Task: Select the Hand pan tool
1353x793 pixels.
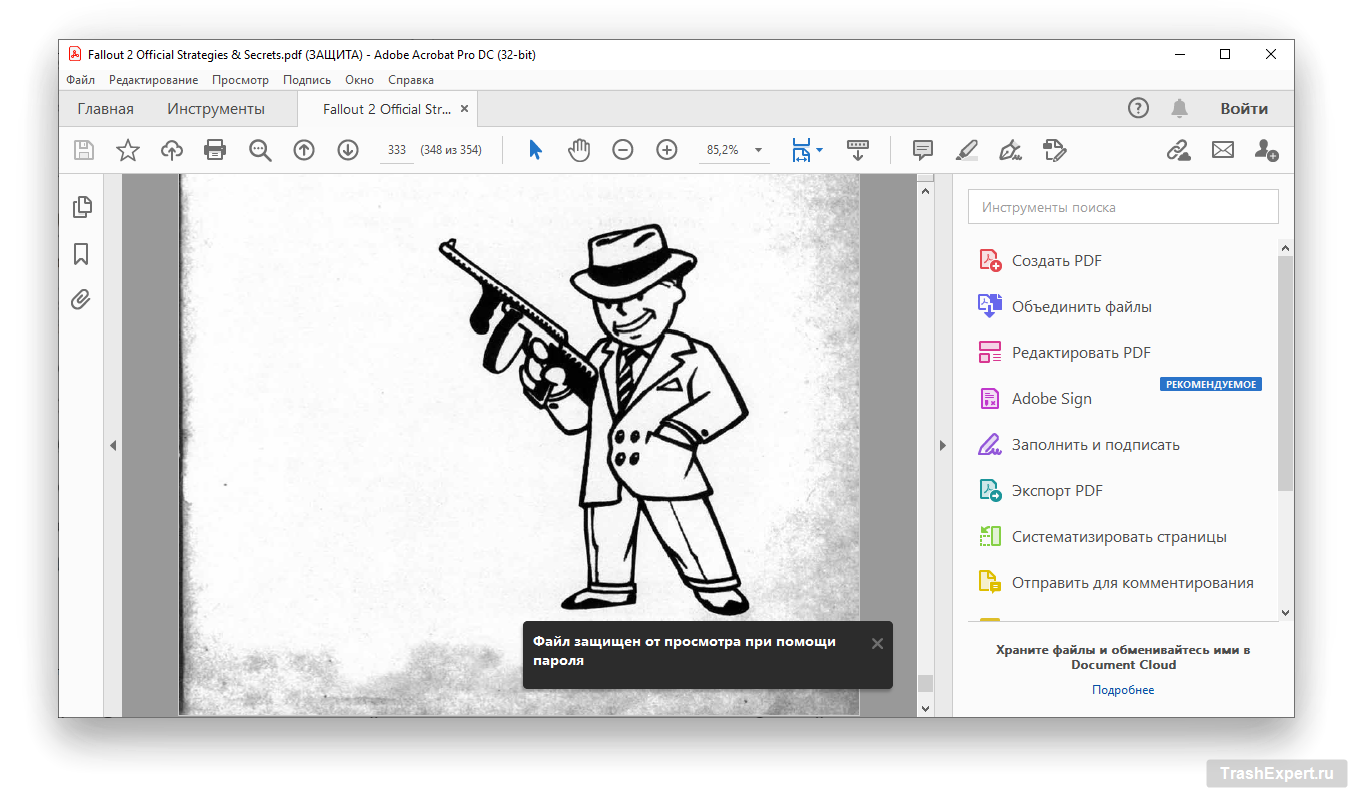Action: pyautogui.click(x=579, y=150)
